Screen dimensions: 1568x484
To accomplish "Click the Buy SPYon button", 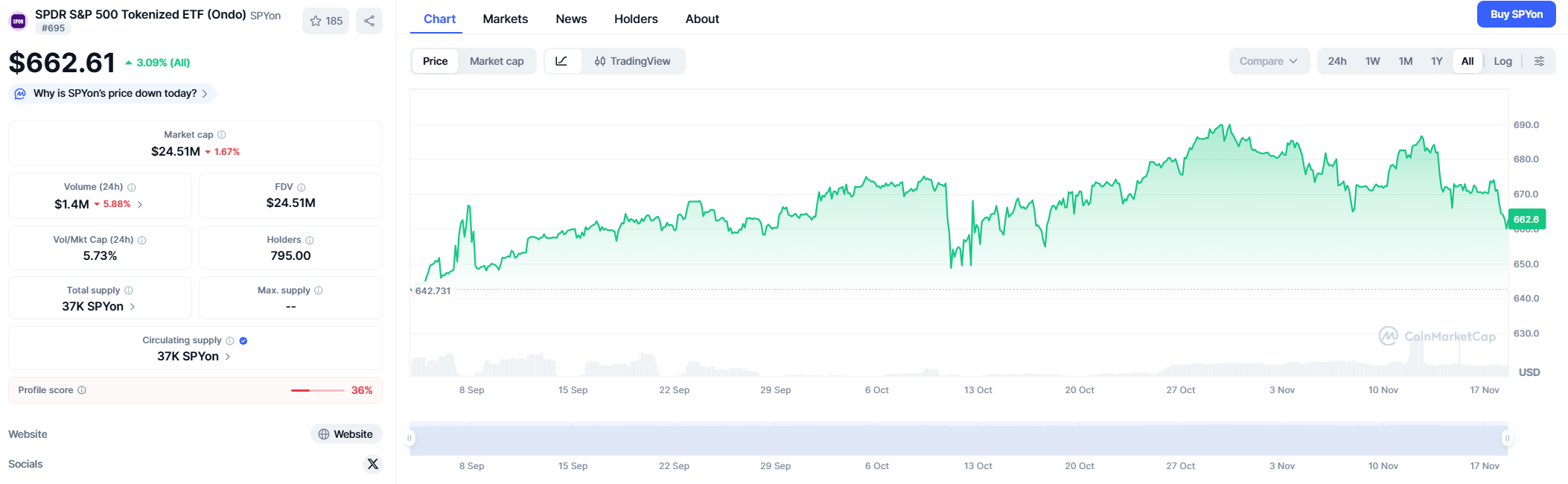I will pyautogui.click(x=1517, y=14).
